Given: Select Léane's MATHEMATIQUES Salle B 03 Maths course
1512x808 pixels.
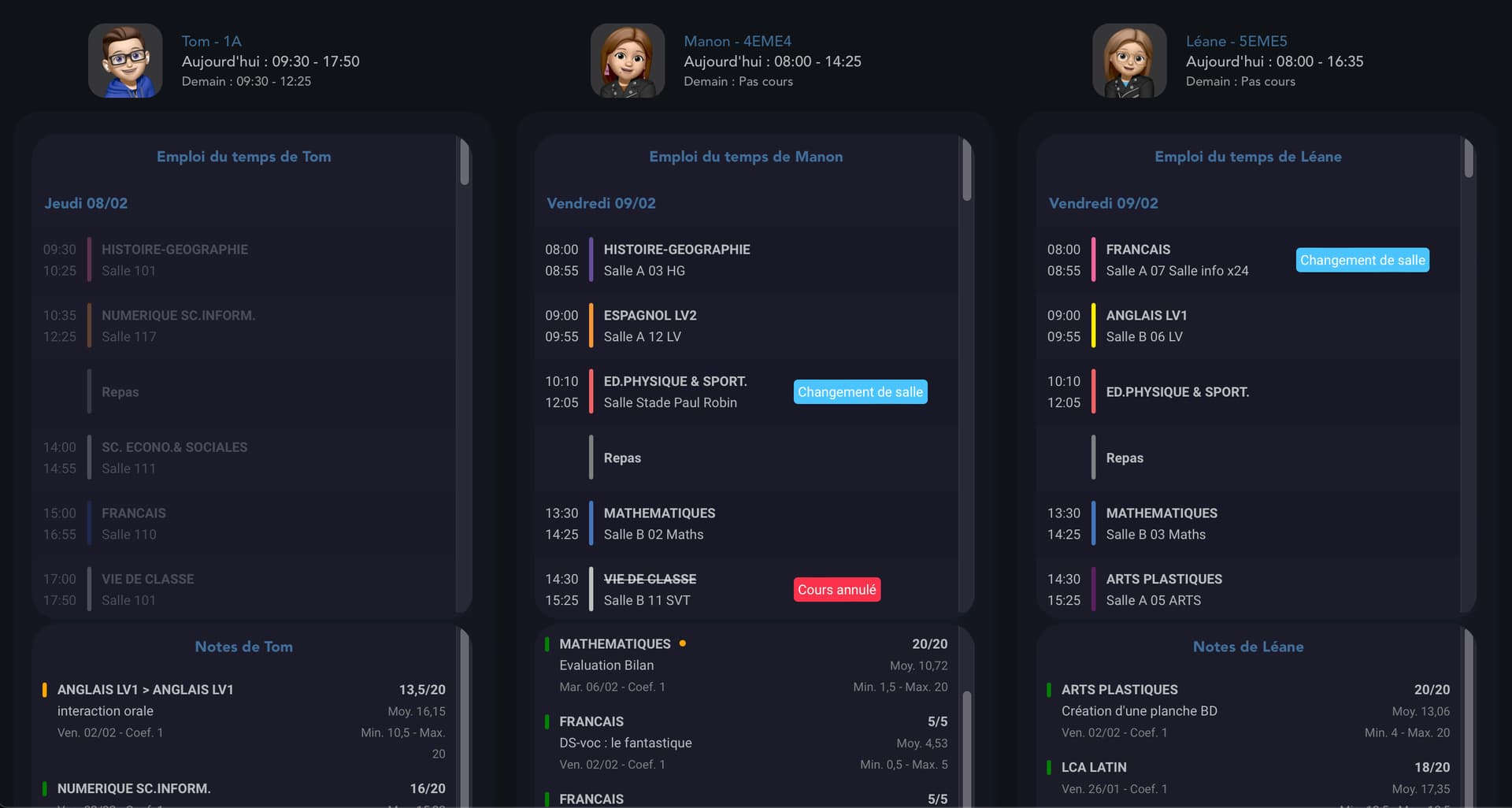Looking at the screenshot, I should coord(1248,524).
